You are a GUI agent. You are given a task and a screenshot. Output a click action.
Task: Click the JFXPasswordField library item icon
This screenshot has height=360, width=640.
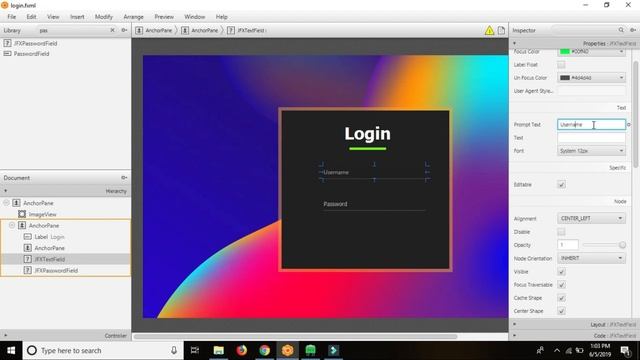[7, 43]
